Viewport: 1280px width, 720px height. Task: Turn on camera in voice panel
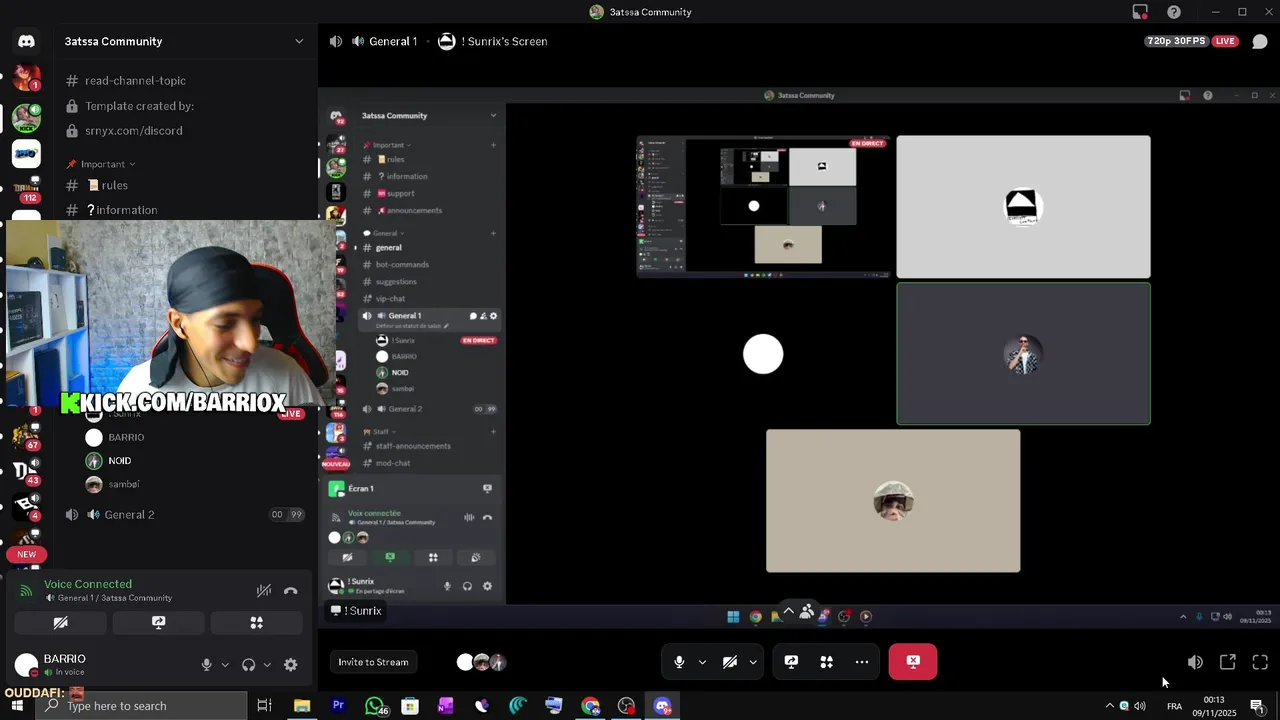[x=60, y=622]
